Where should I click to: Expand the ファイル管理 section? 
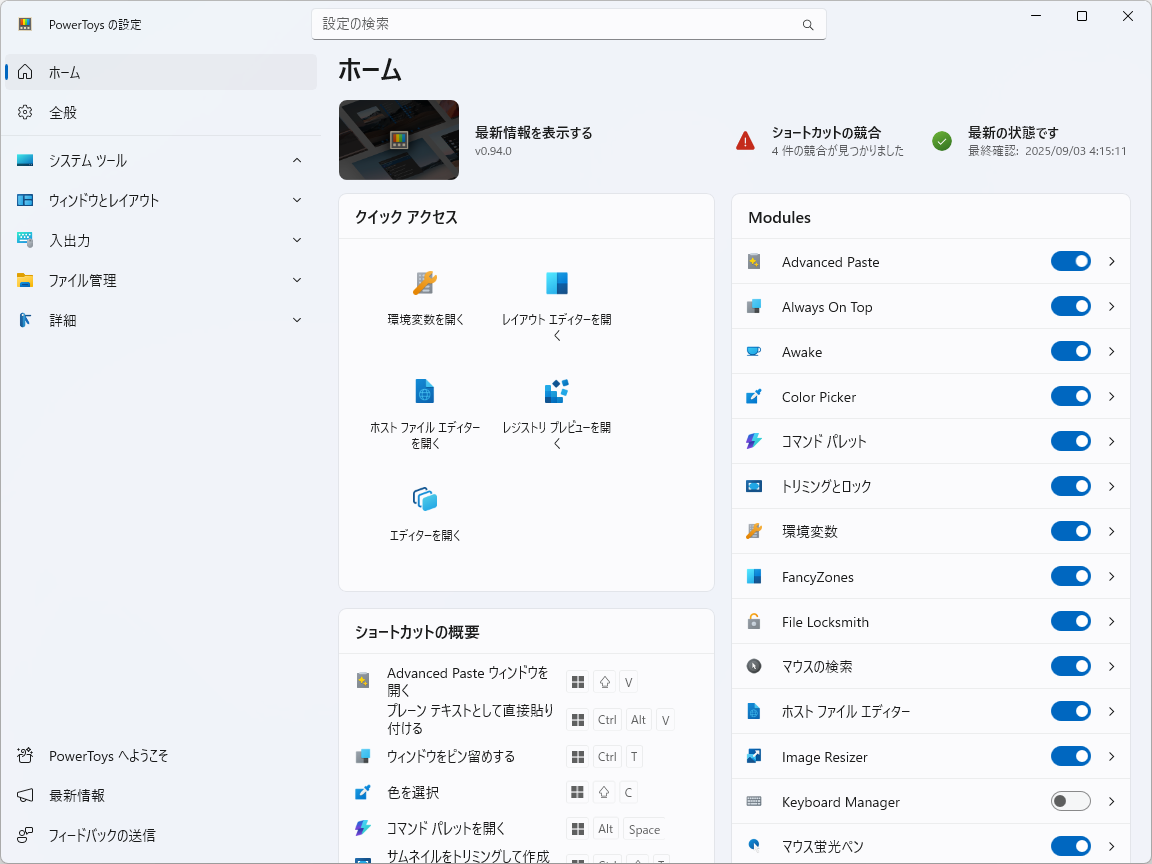(x=296, y=280)
